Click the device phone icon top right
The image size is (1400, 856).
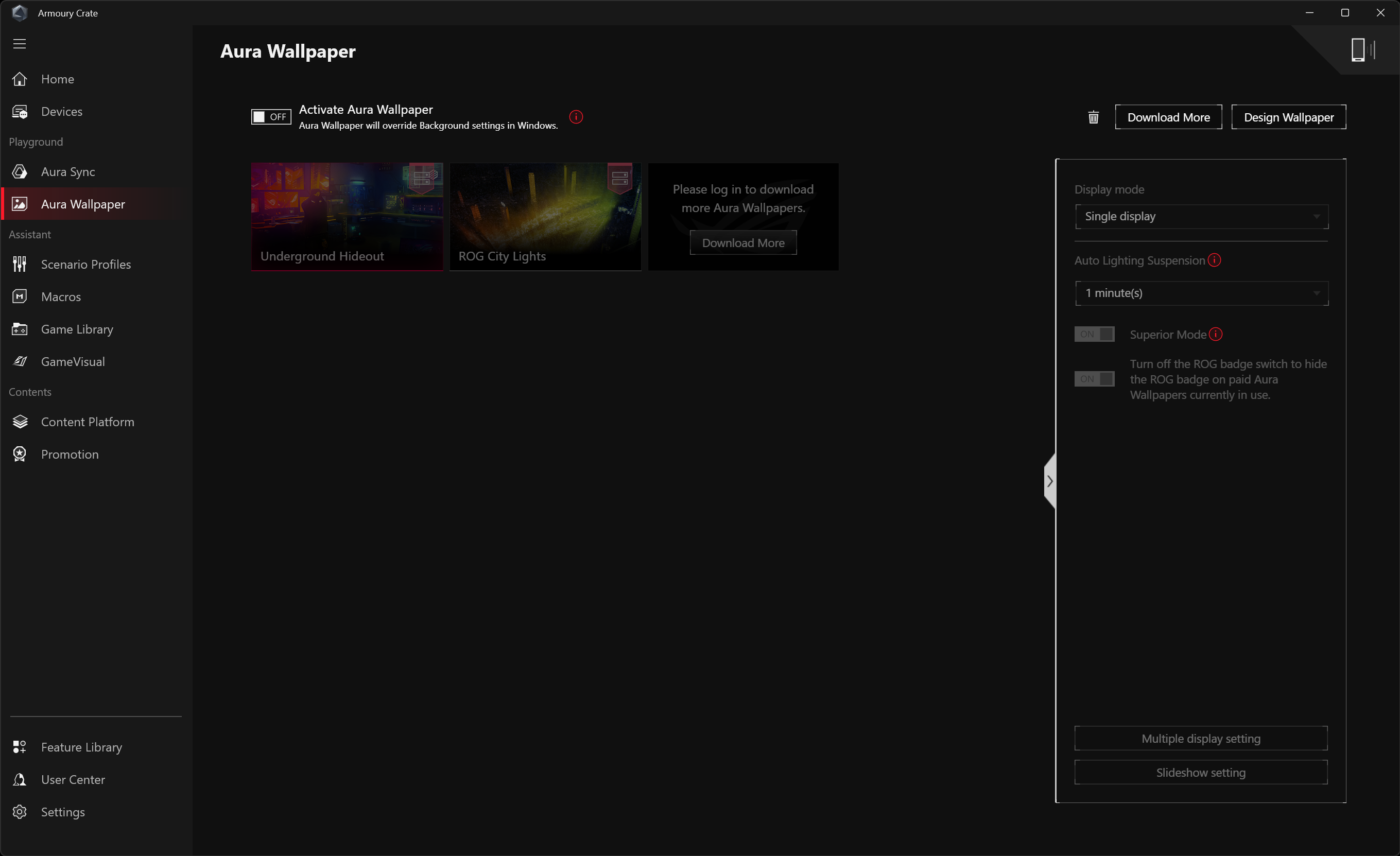[1358, 50]
